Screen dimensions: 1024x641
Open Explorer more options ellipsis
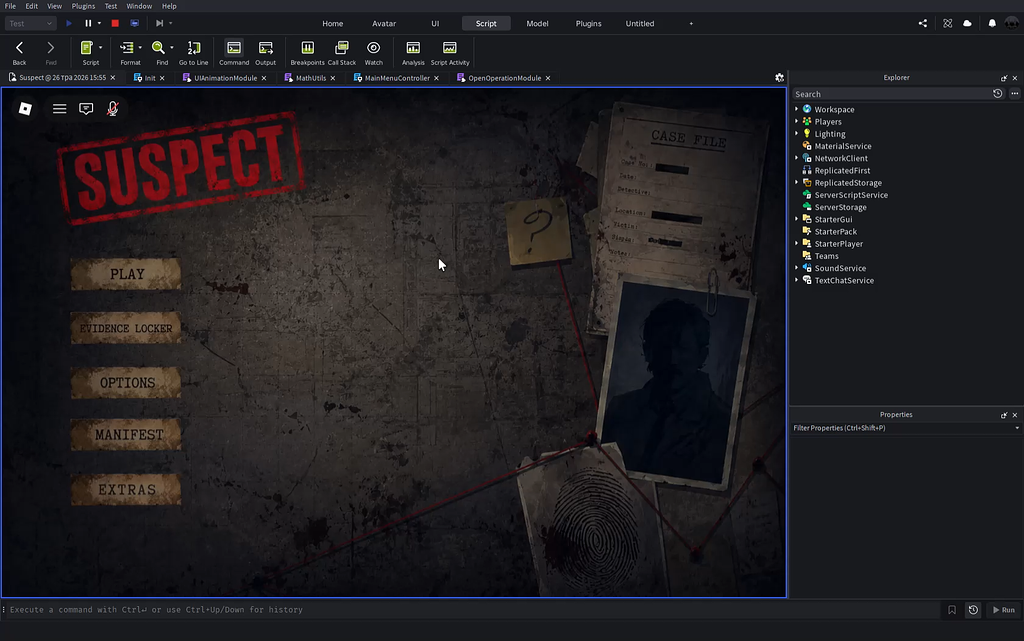pyautogui.click(x=1014, y=94)
